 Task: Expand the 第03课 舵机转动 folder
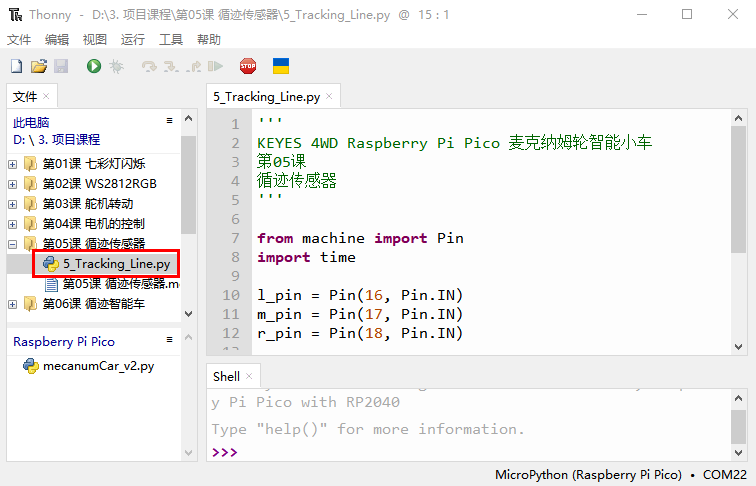point(13,204)
